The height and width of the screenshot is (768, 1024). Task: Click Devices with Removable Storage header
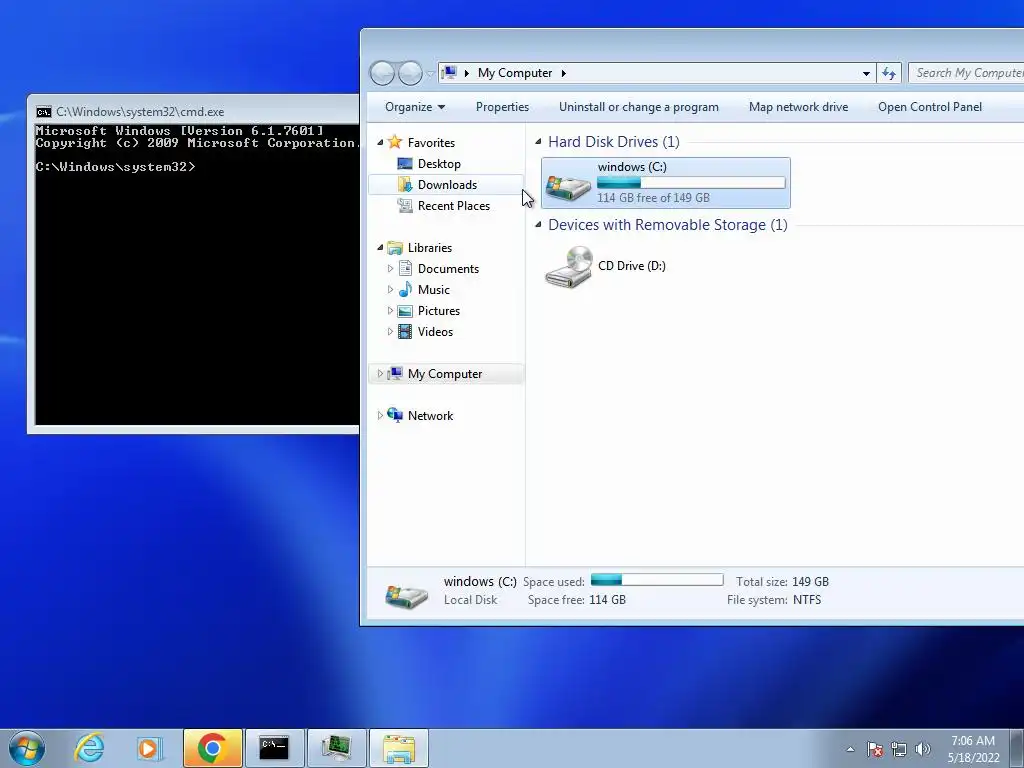tap(667, 225)
